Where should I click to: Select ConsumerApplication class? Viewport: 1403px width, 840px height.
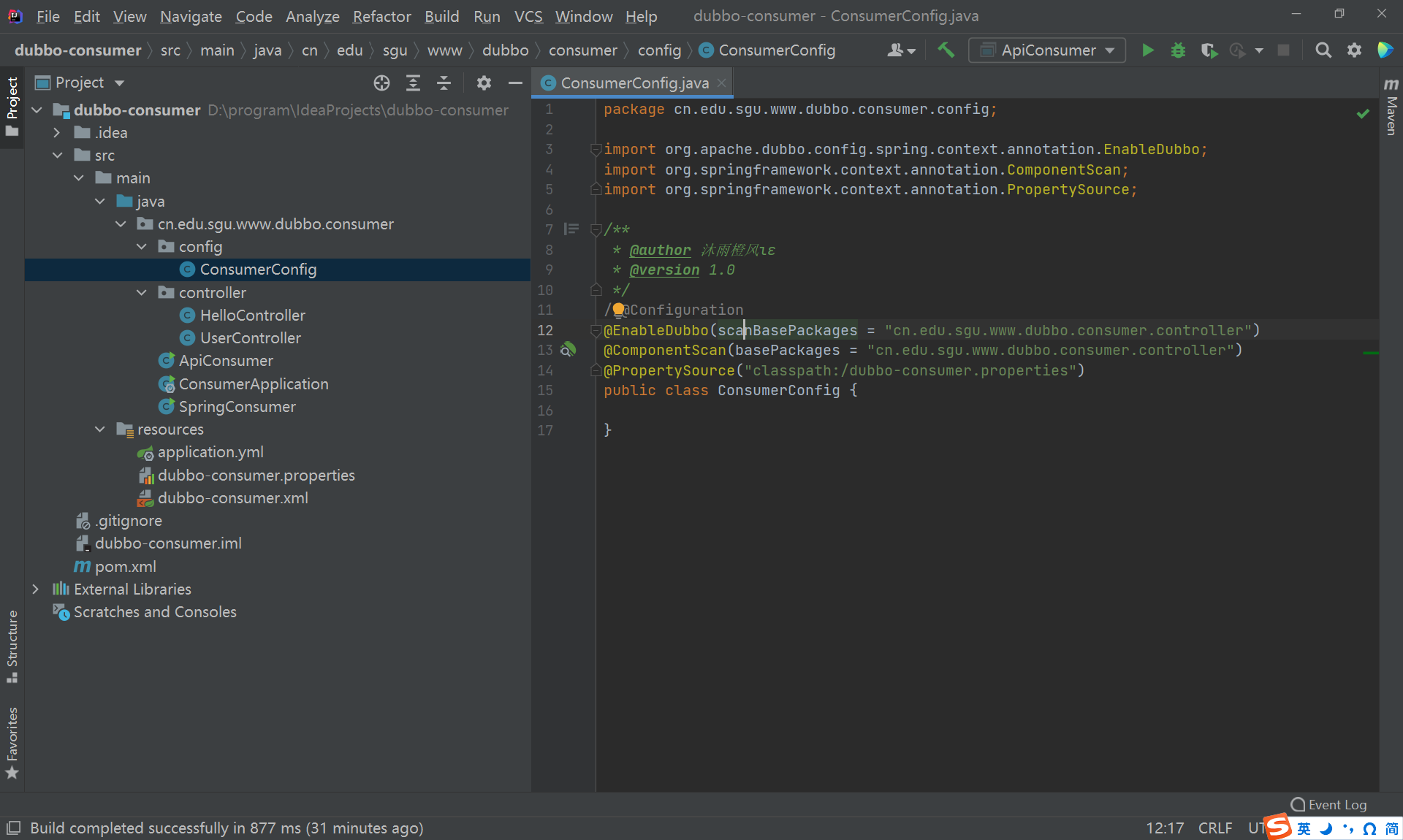coord(253,384)
